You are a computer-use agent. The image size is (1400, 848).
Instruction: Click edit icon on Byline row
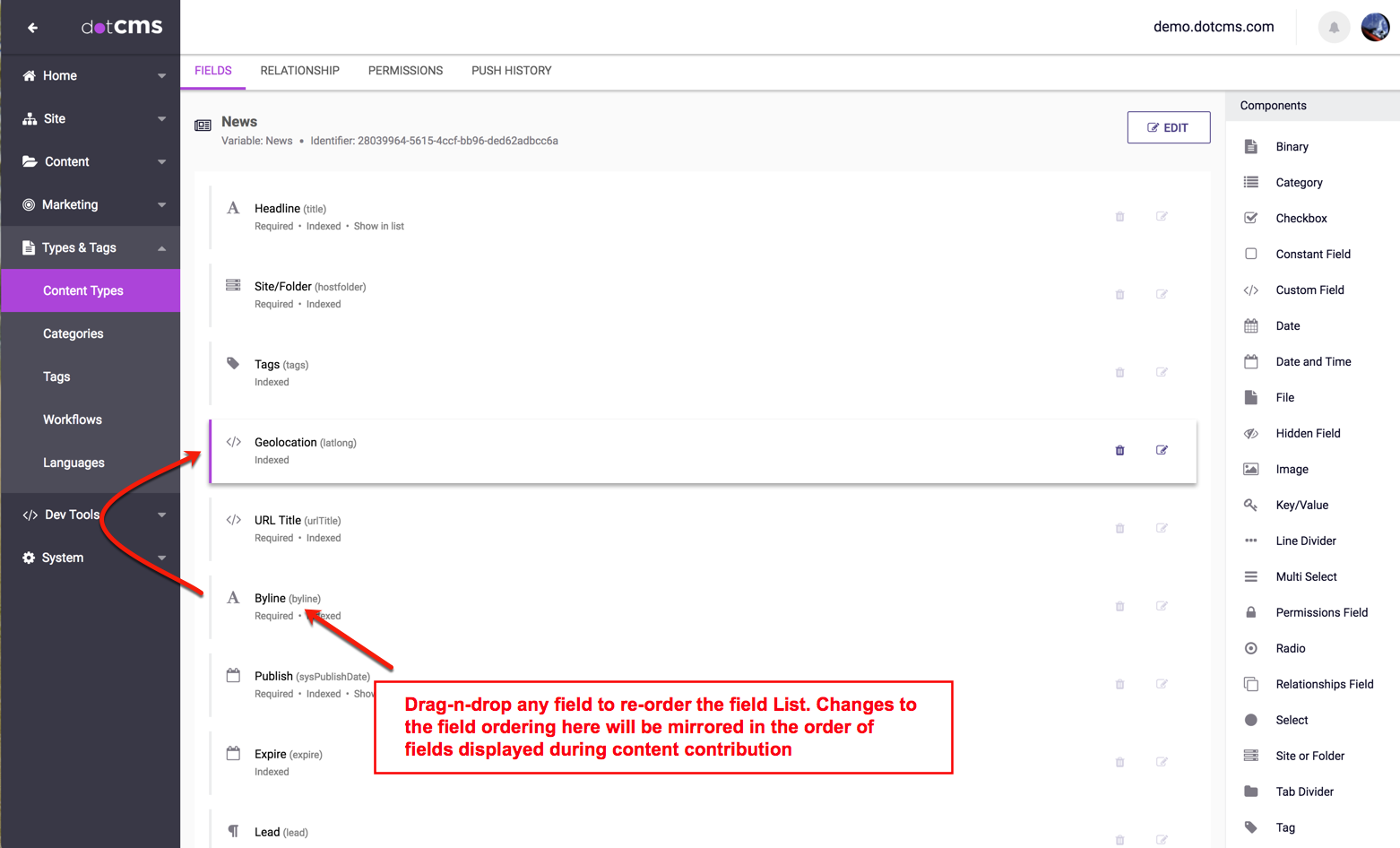tap(1162, 606)
